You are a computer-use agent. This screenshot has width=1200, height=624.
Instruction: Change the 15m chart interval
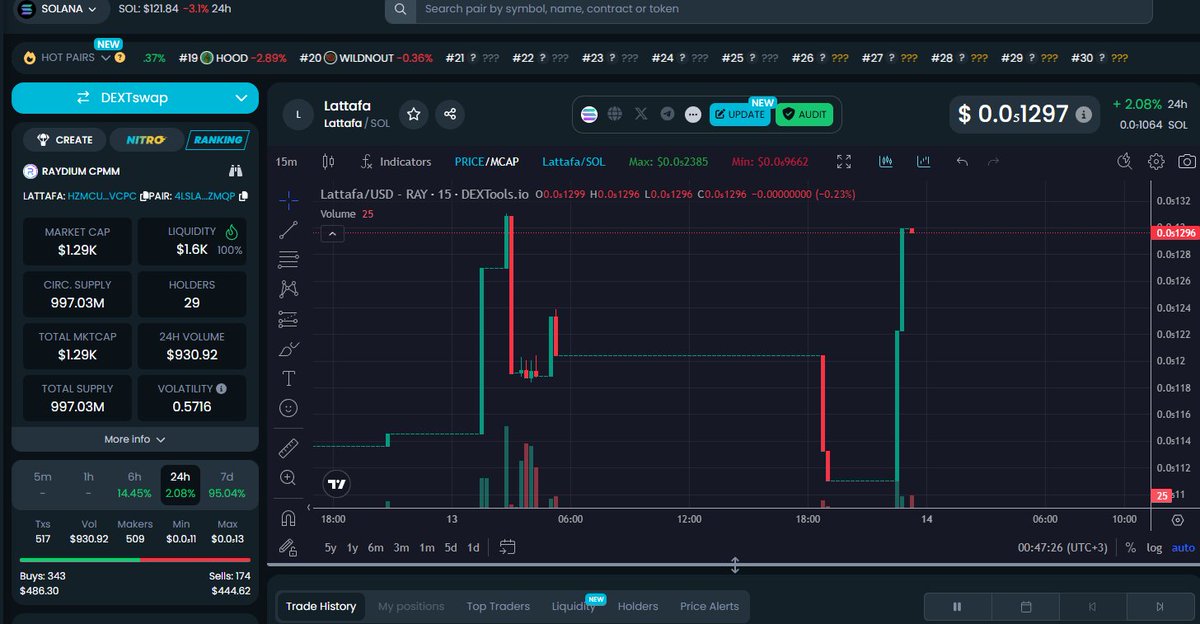tap(286, 162)
